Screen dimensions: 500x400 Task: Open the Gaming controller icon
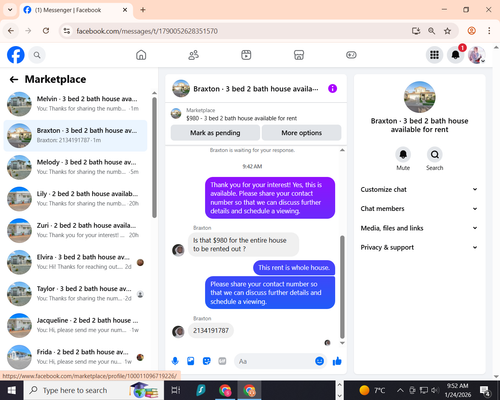coord(351,55)
